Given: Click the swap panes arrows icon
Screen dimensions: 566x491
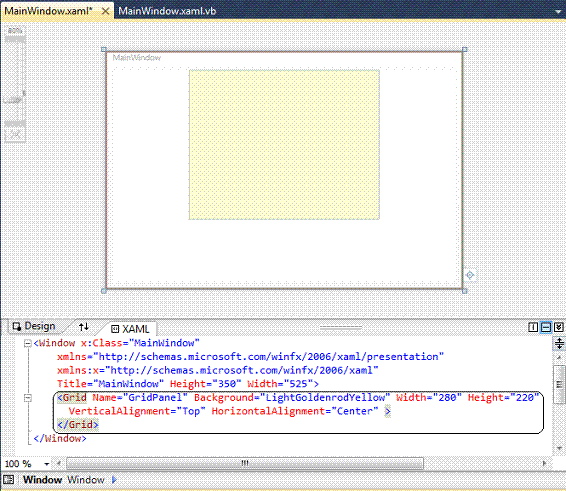Looking at the screenshot, I should coord(84,327).
